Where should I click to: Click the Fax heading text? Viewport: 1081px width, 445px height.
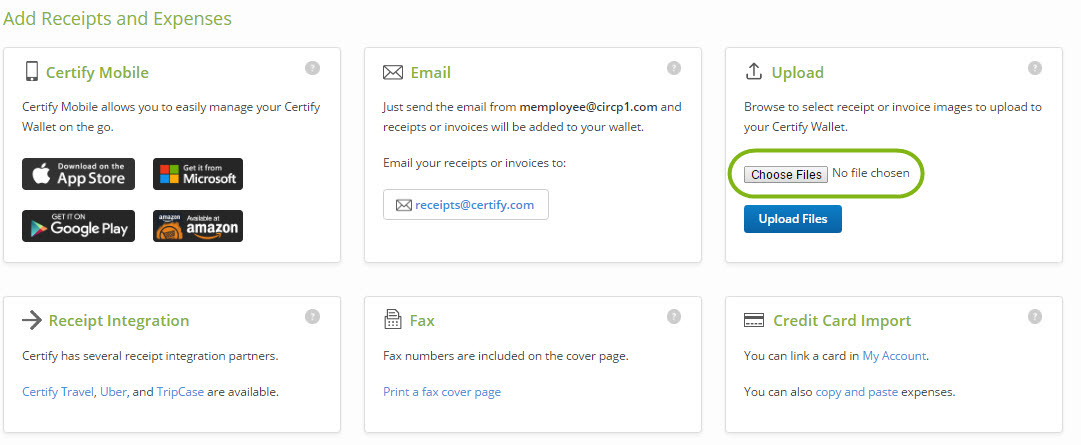pos(422,321)
